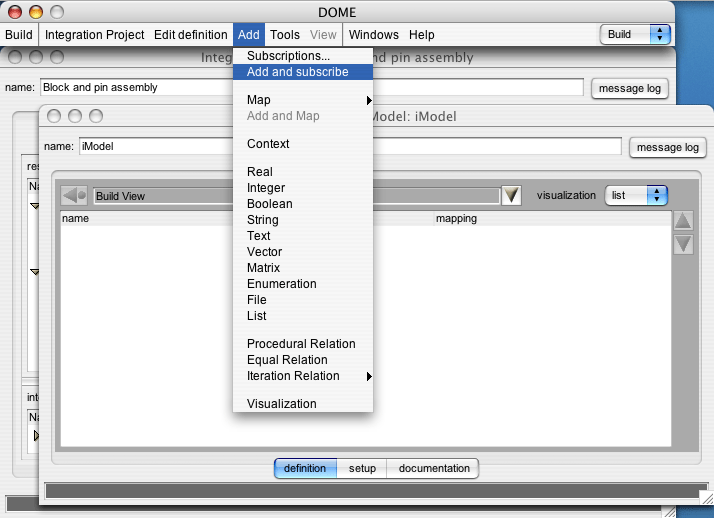Switch to the documentation tab
Screen dimensions: 714x518
tap(434, 468)
